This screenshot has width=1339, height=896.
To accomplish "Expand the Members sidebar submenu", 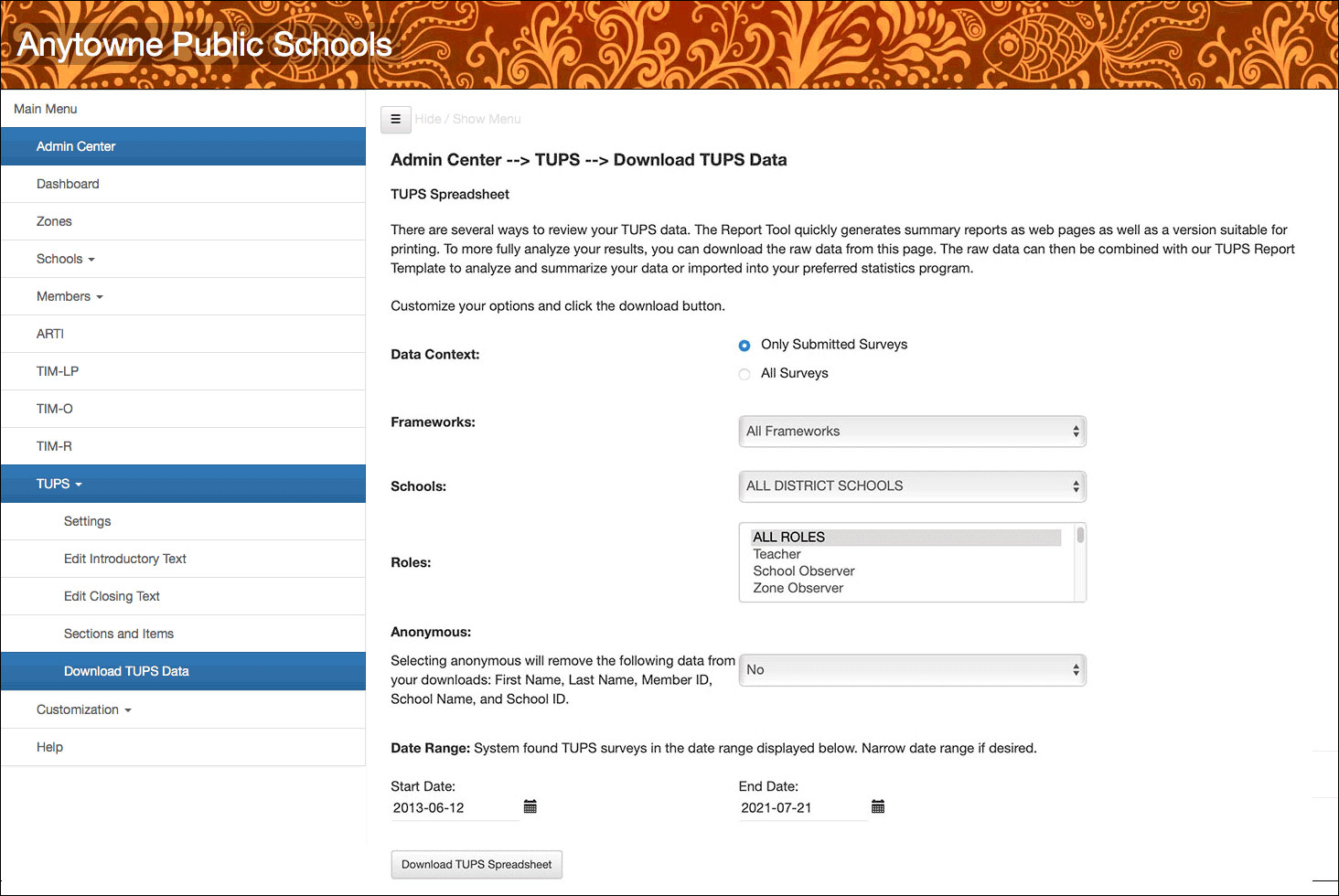I will 183,296.
